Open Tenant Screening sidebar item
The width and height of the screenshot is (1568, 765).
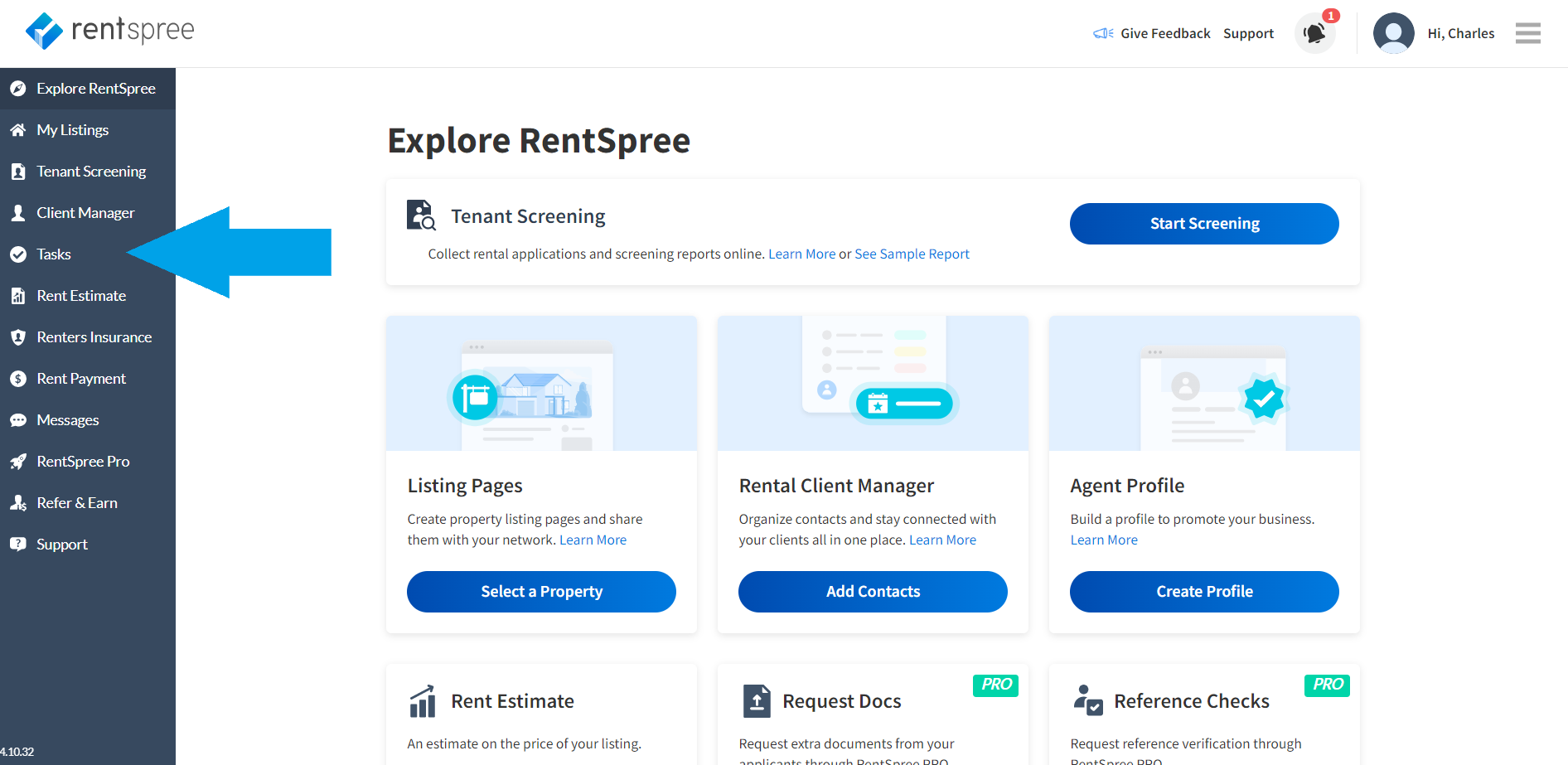[x=88, y=172]
